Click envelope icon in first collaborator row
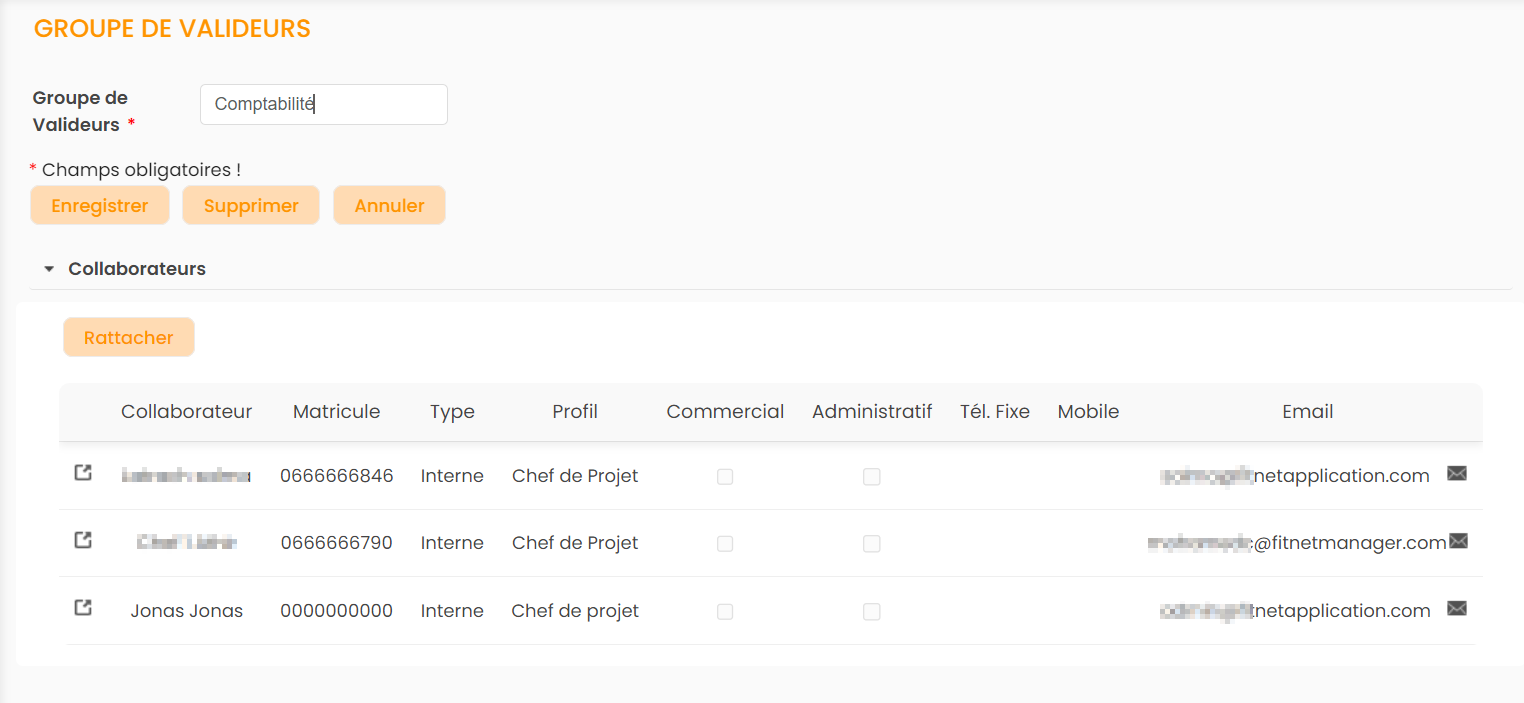The width and height of the screenshot is (1524, 703). click(1457, 474)
